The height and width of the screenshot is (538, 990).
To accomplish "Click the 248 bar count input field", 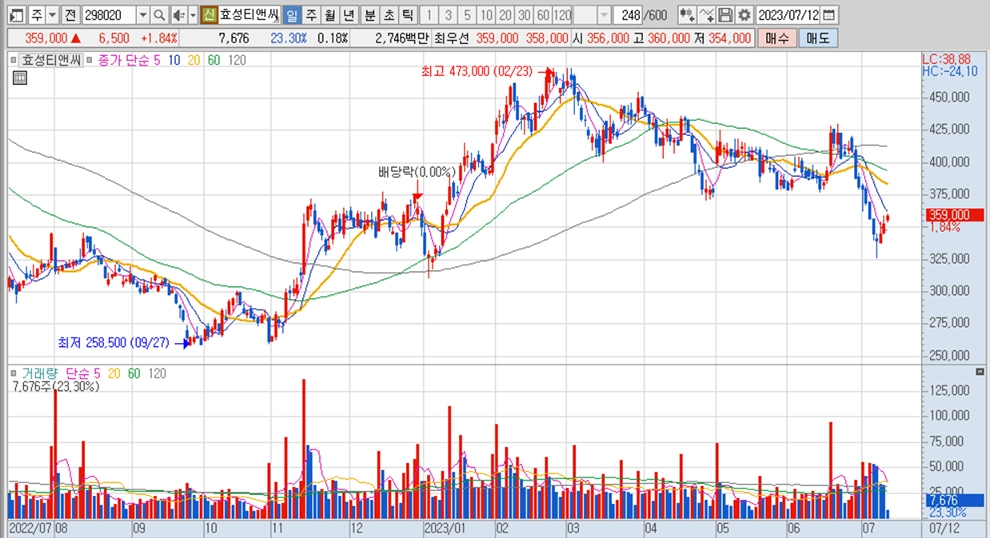I will click(x=630, y=15).
